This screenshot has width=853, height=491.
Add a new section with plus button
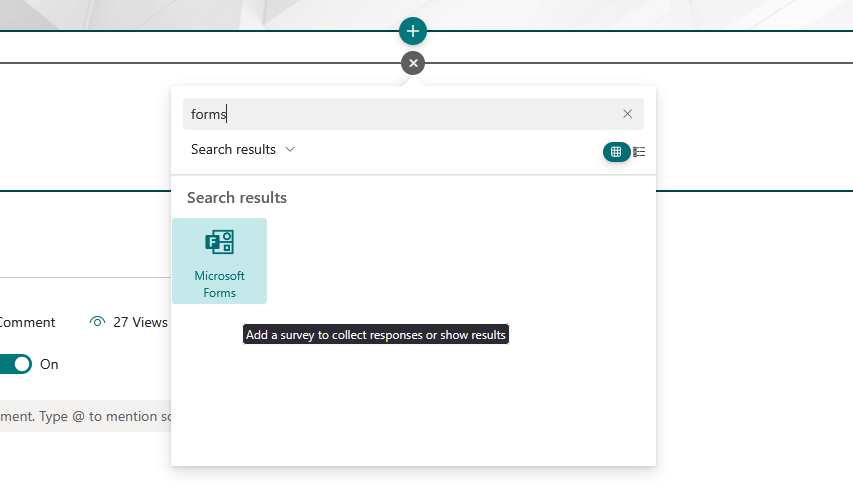(412, 31)
